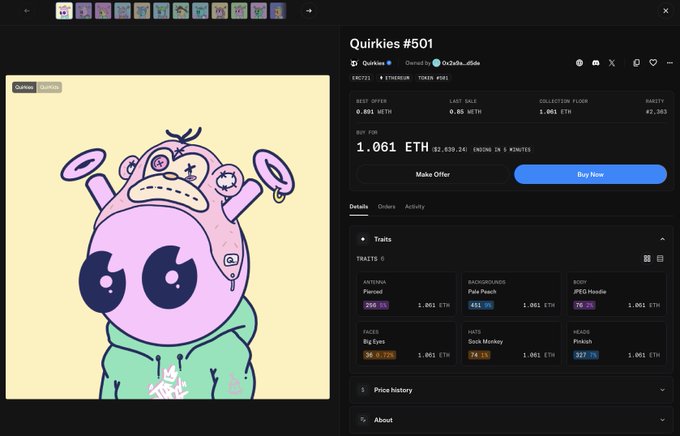Click the 76 2% badge on Body trait

584,305
